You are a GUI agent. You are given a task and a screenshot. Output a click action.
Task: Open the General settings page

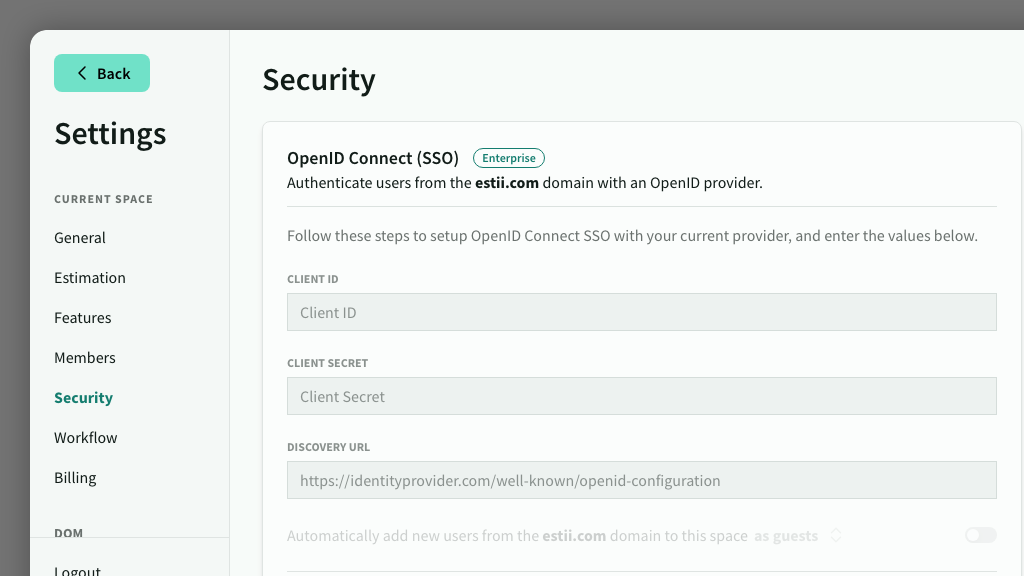click(80, 238)
